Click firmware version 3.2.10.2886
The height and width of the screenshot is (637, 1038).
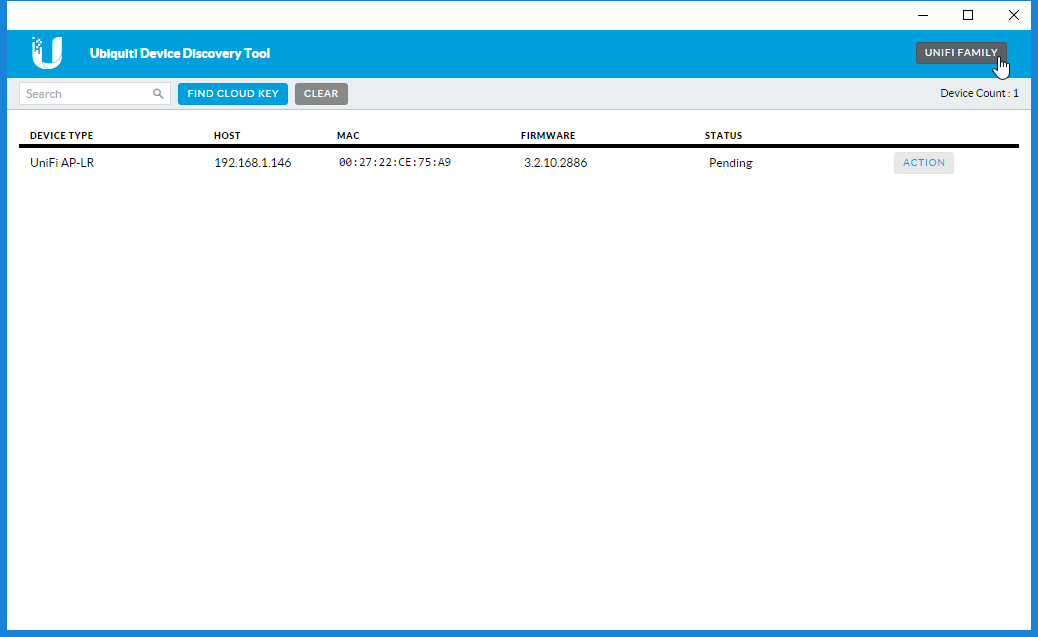coord(555,163)
